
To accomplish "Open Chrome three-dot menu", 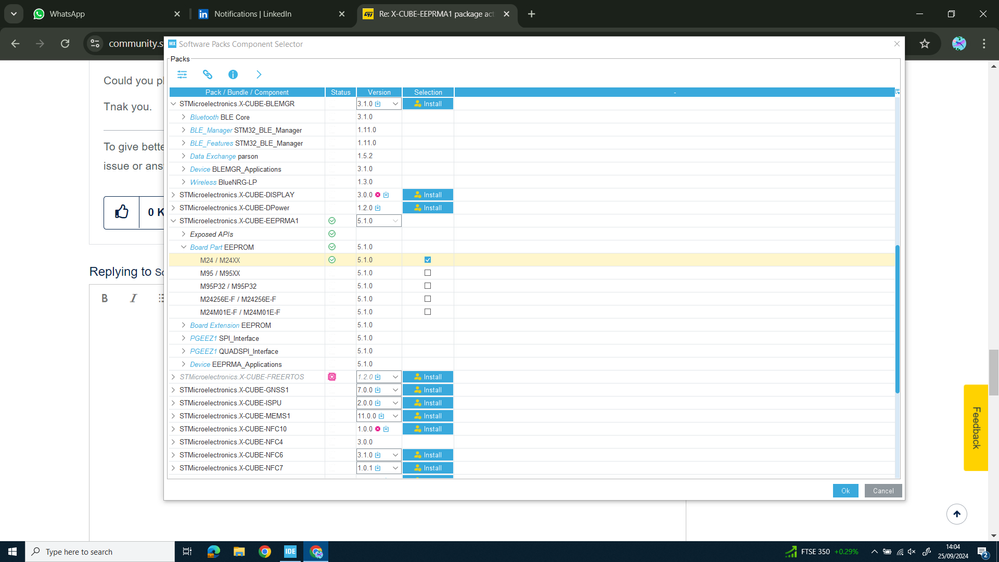I will pos(984,43).
